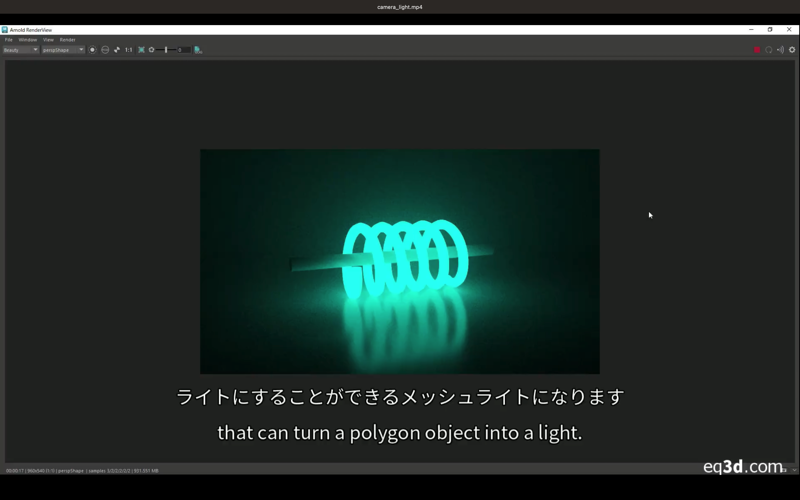
Task: Toggle the isolate selected icon
Action: pos(117,50)
